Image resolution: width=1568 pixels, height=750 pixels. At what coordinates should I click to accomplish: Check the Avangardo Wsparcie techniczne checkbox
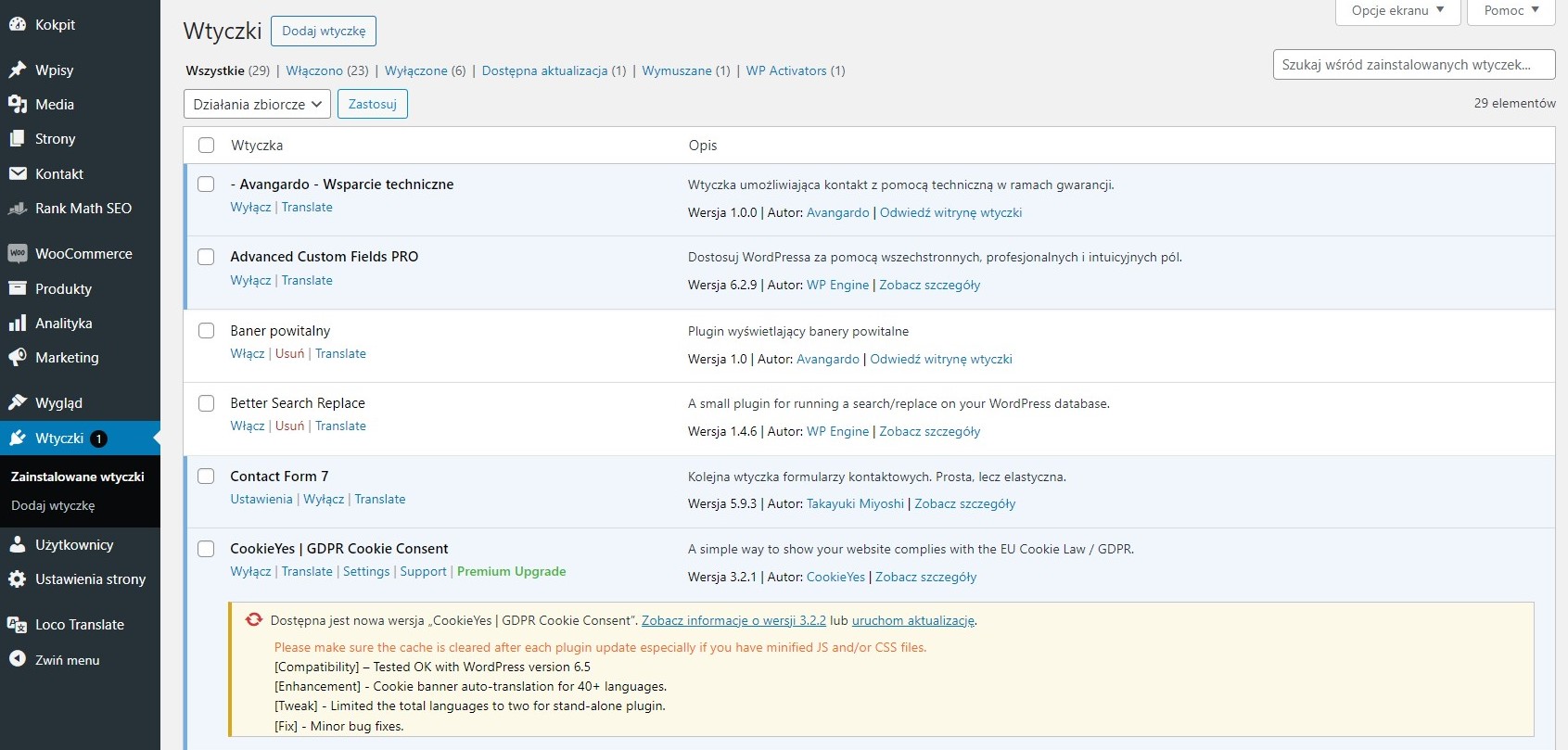(x=206, y=184)
